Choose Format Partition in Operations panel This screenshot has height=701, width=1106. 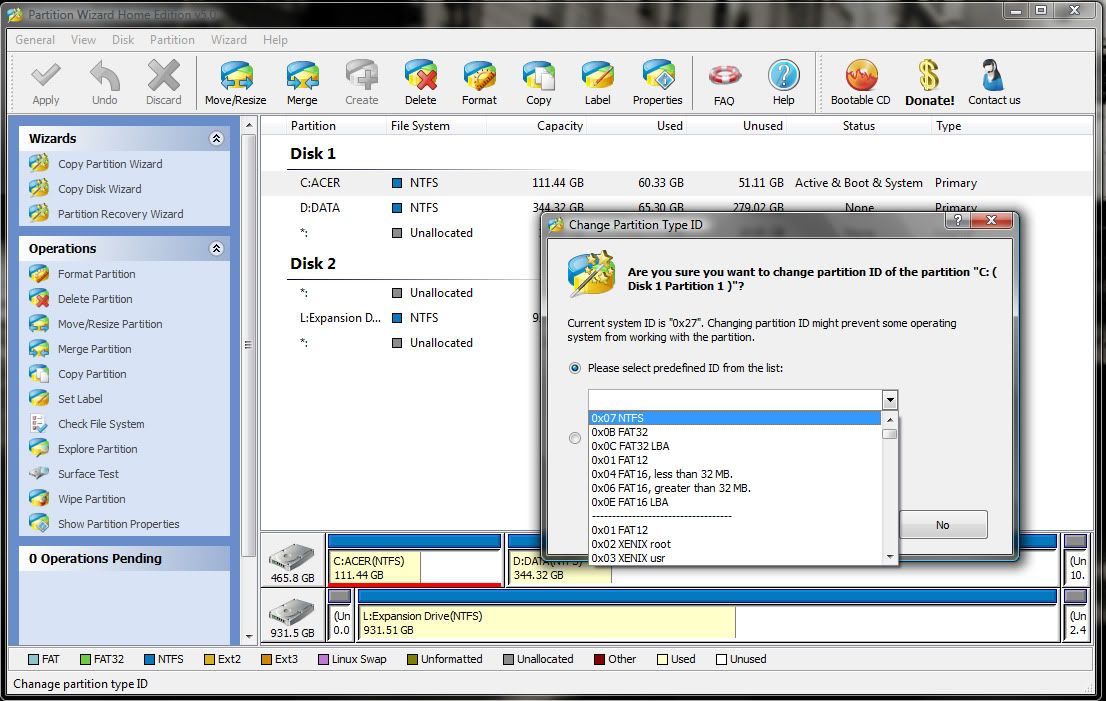click(96, 274)
